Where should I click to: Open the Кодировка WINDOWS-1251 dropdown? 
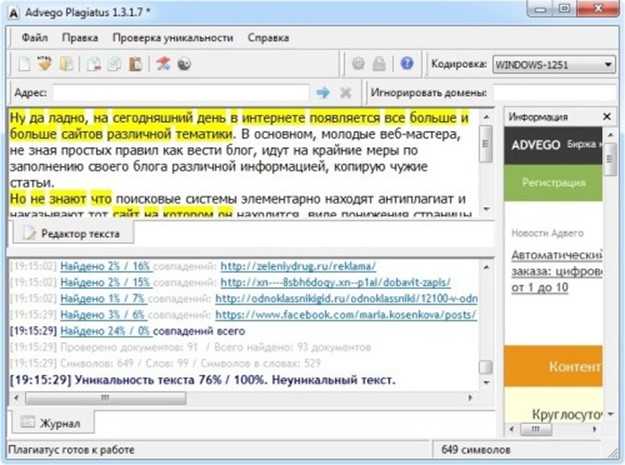[x=554, y=65]
